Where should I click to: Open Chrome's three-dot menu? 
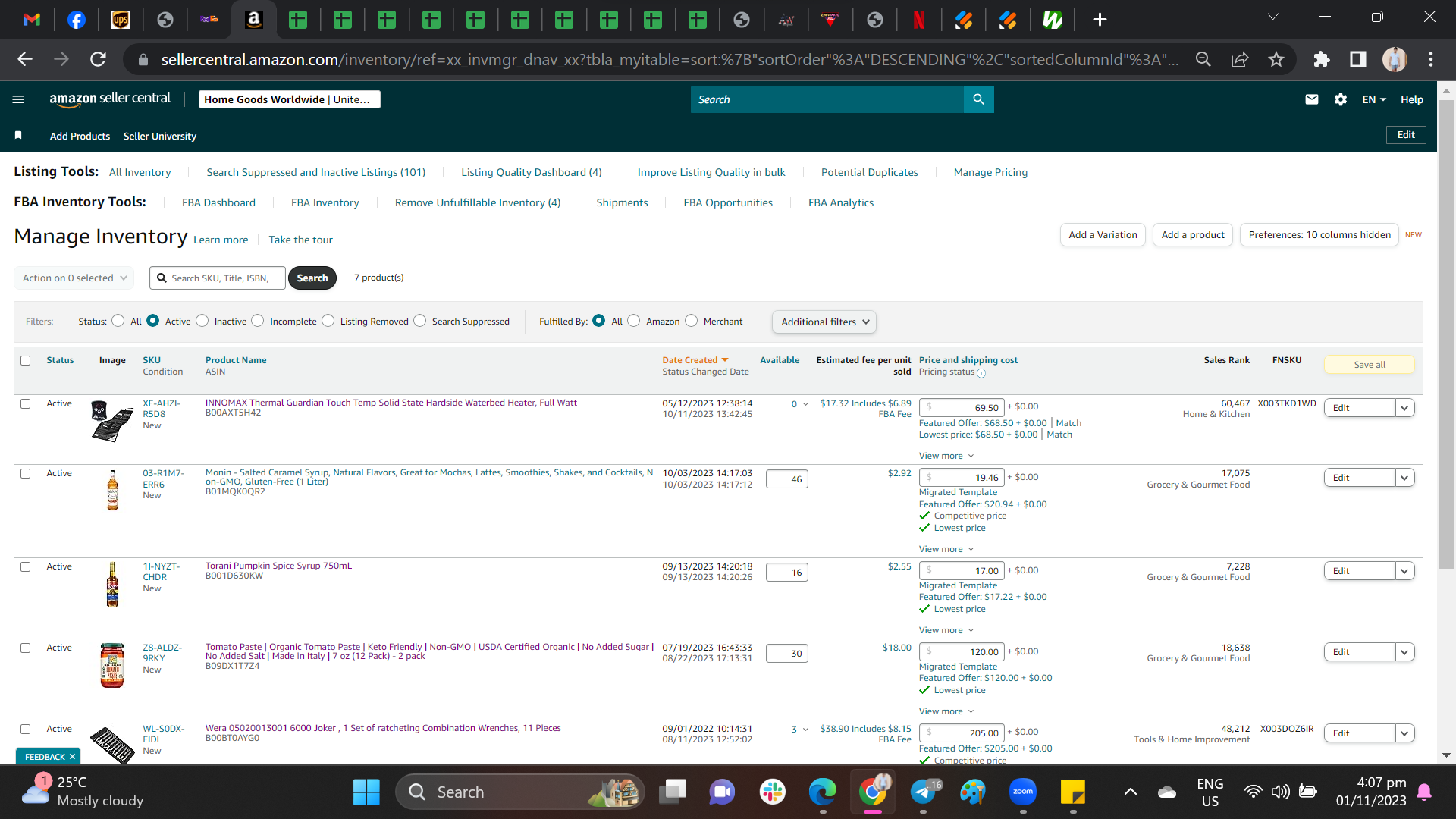click(x=1431, y=59)
